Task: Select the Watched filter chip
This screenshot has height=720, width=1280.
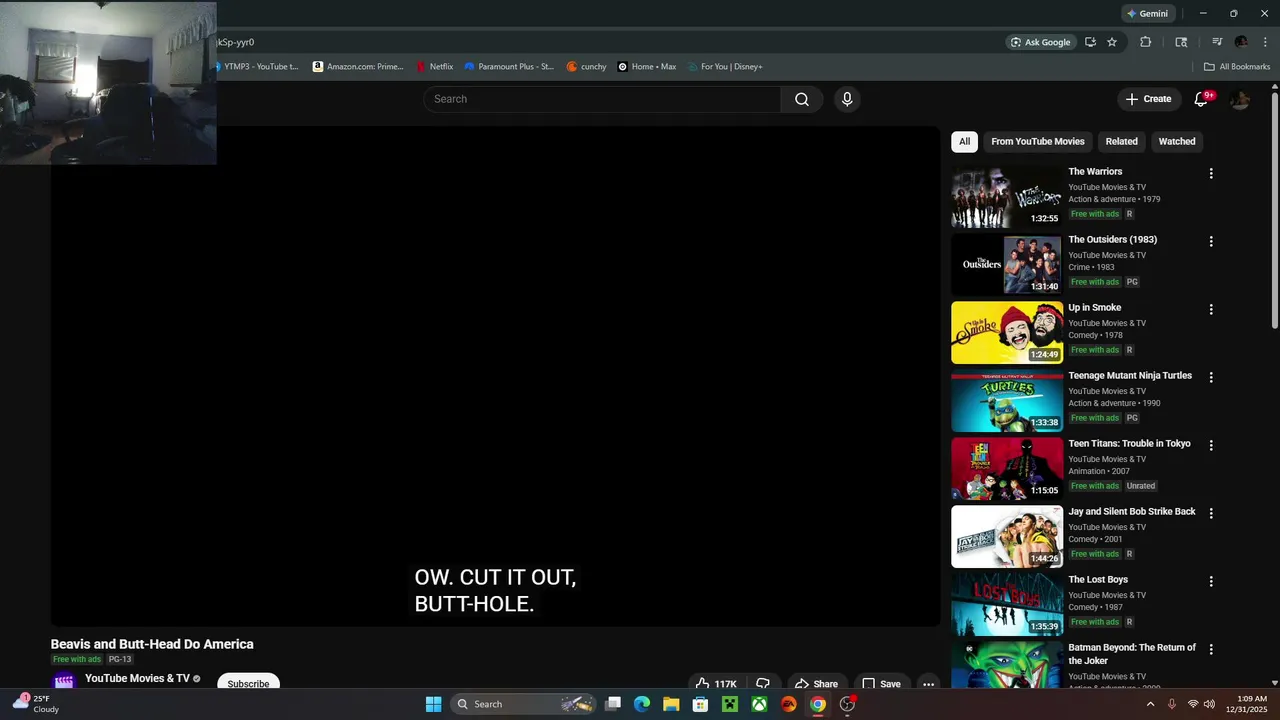Action: 1177,141
